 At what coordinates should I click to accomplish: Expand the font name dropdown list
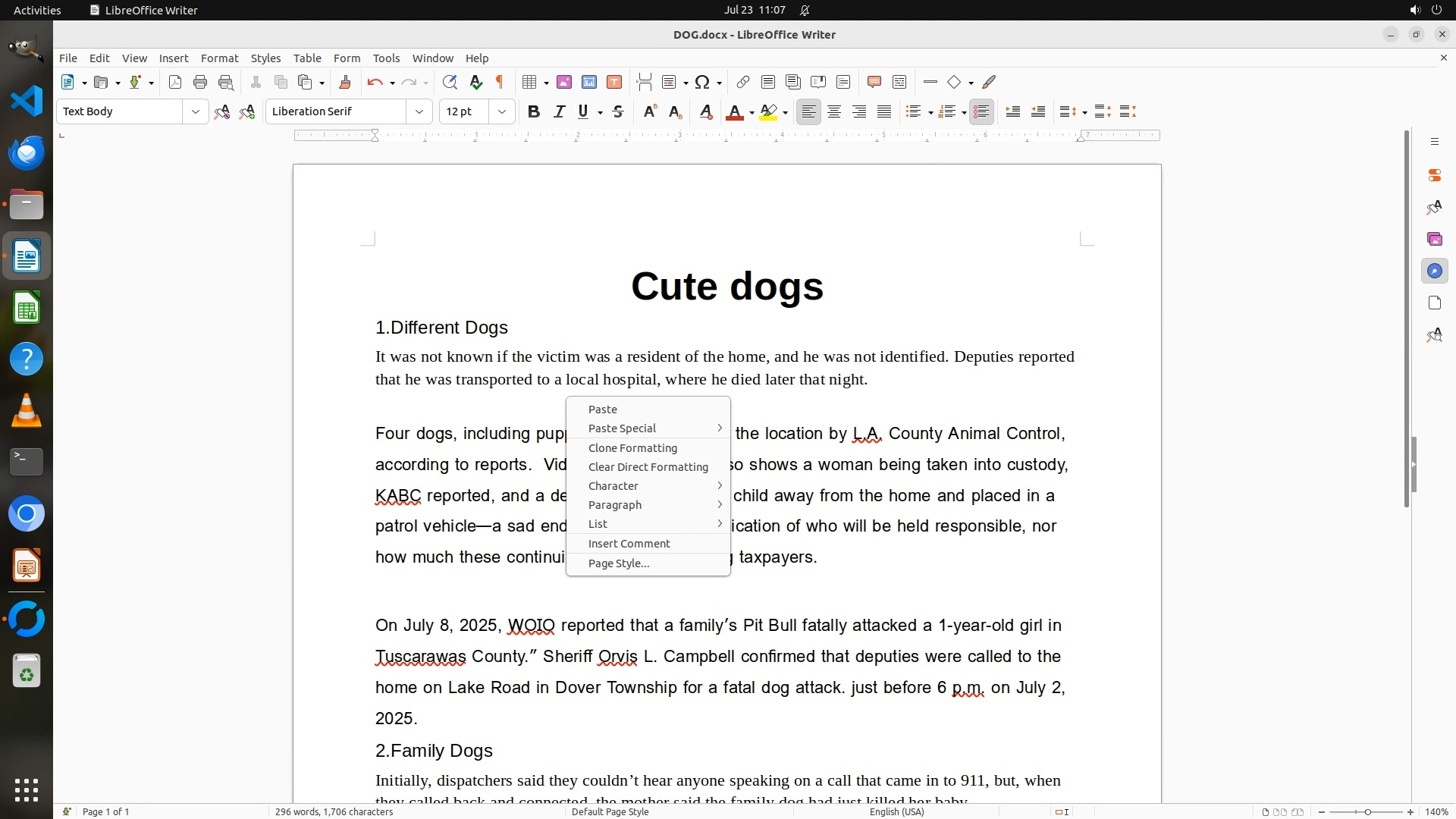419,111
